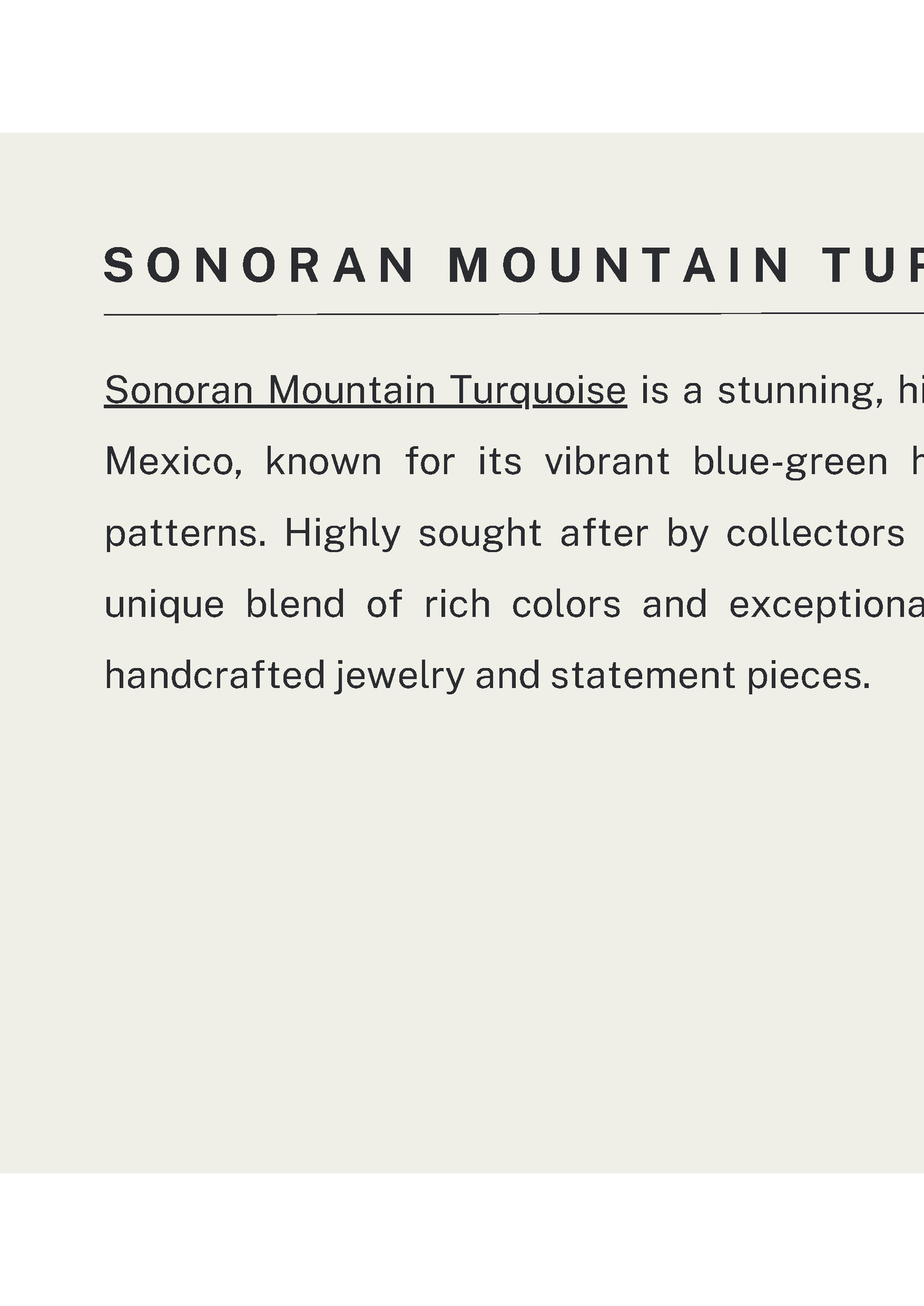Click the word handcrafted
The image size is (924, 1306).
[x=214, y=676]
